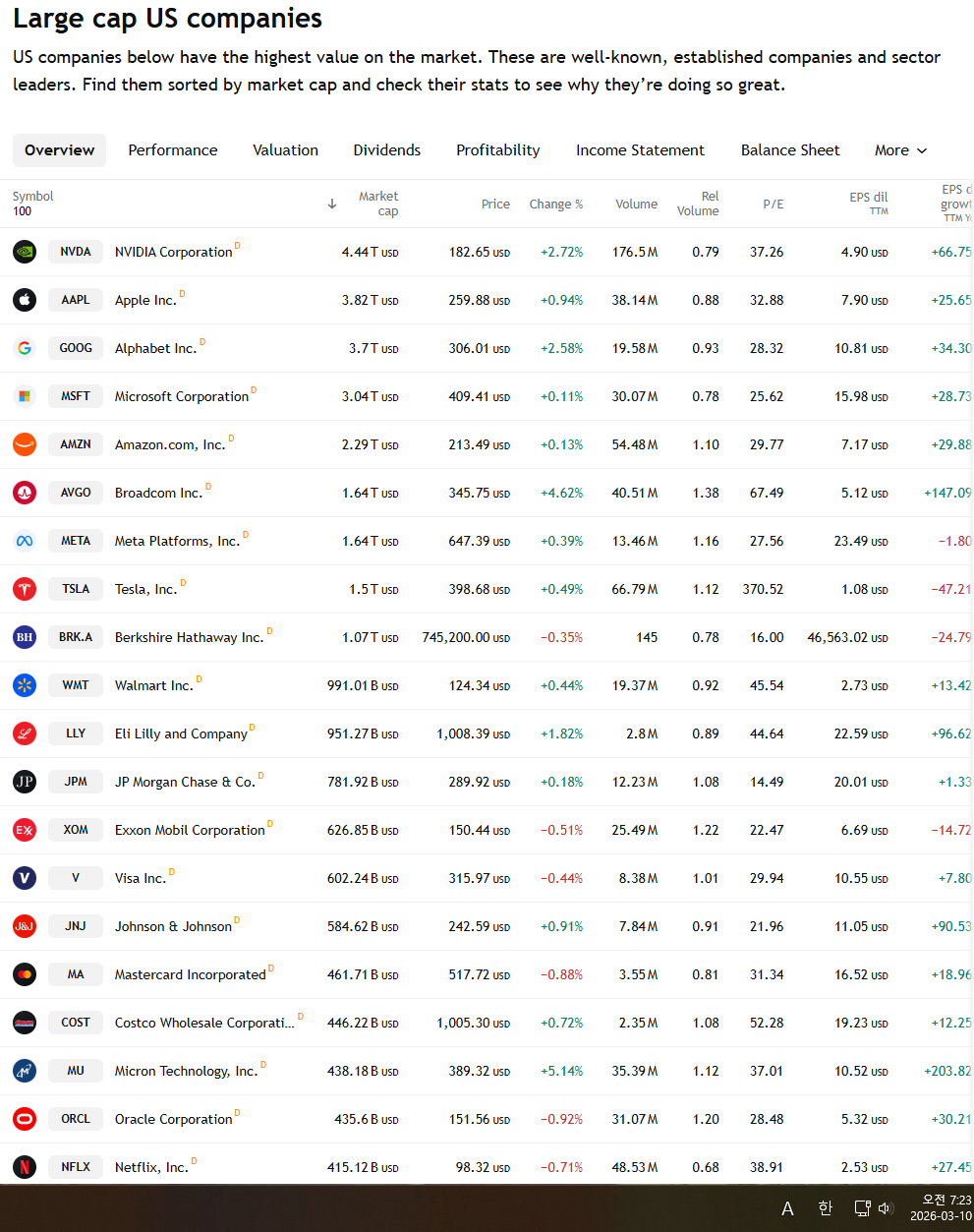Open the Walmart Inc. name link
The image size is (974, 1232).
click(154, 685)
